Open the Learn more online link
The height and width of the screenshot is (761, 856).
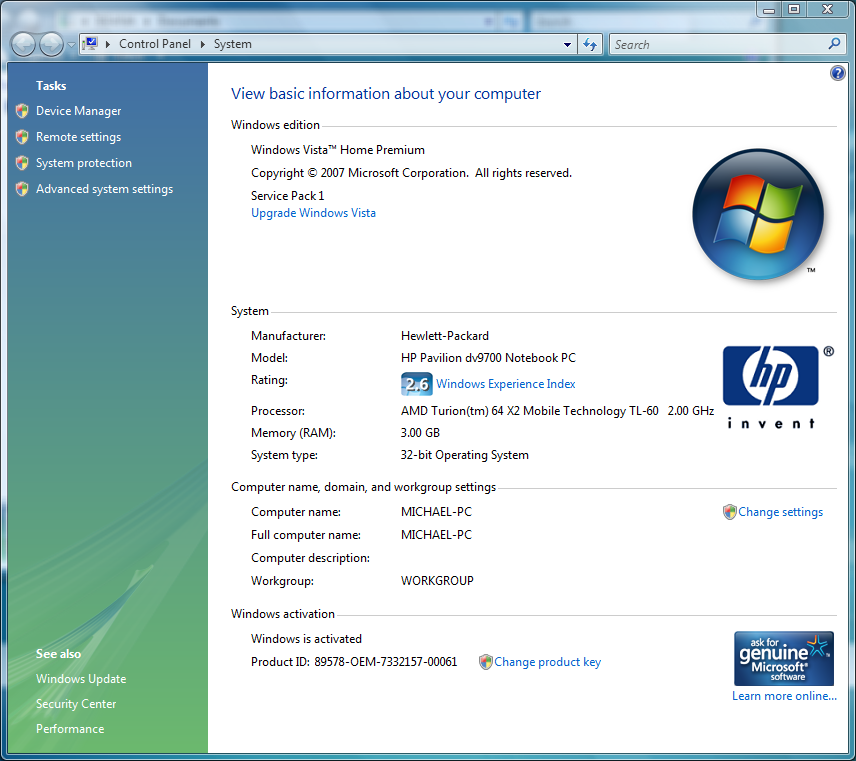[x=784, y=696]
